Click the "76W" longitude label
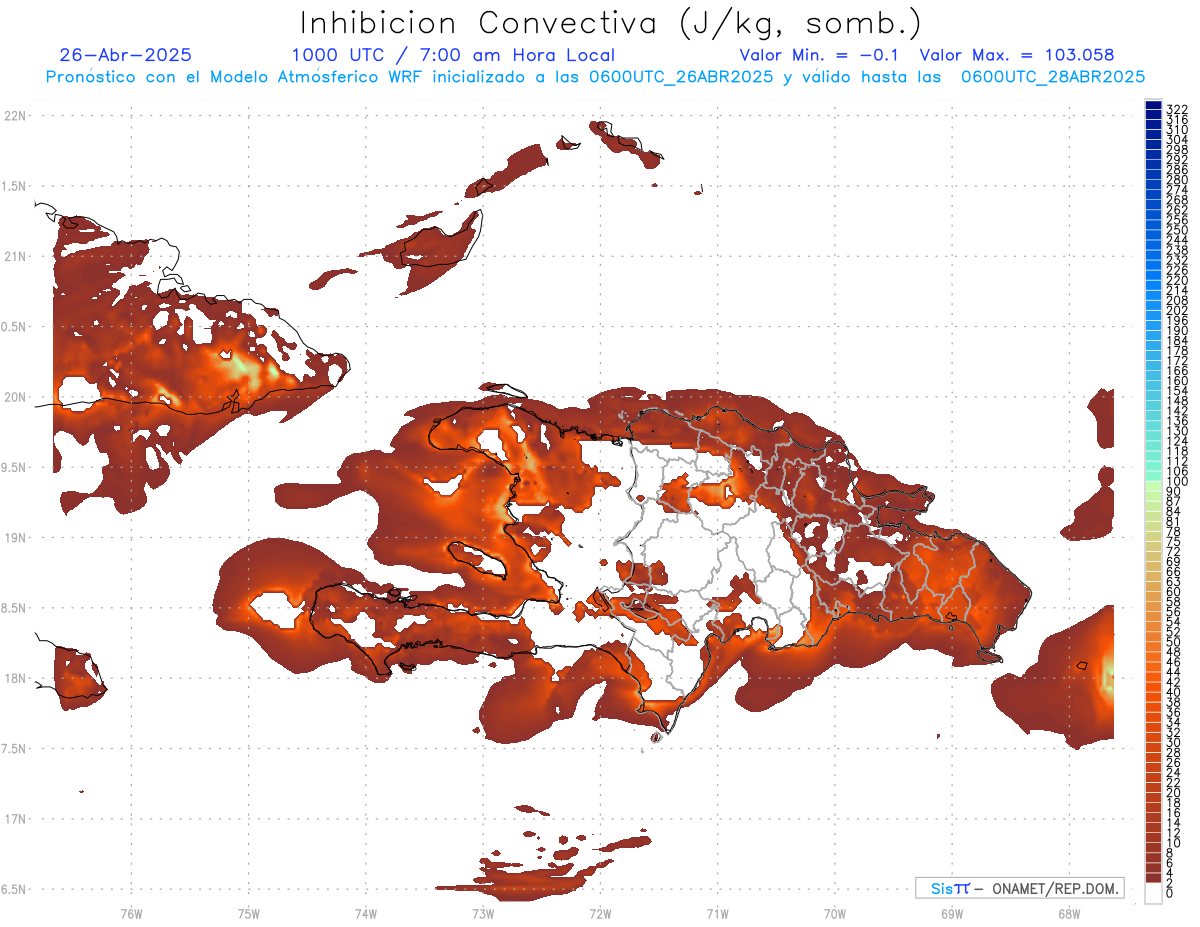 click(x=131, y=913)
